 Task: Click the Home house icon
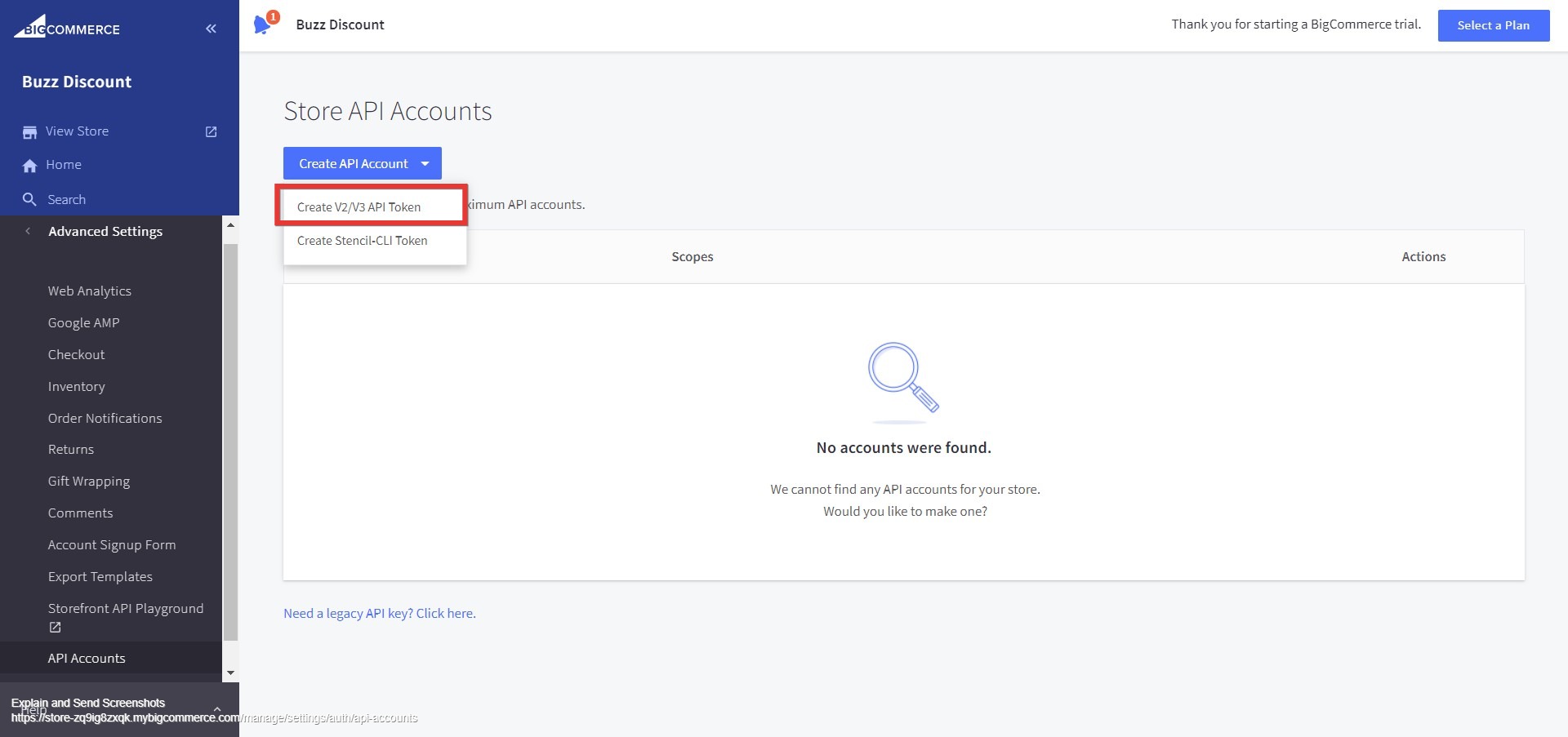pyautogui.click(x=29, y=166)
